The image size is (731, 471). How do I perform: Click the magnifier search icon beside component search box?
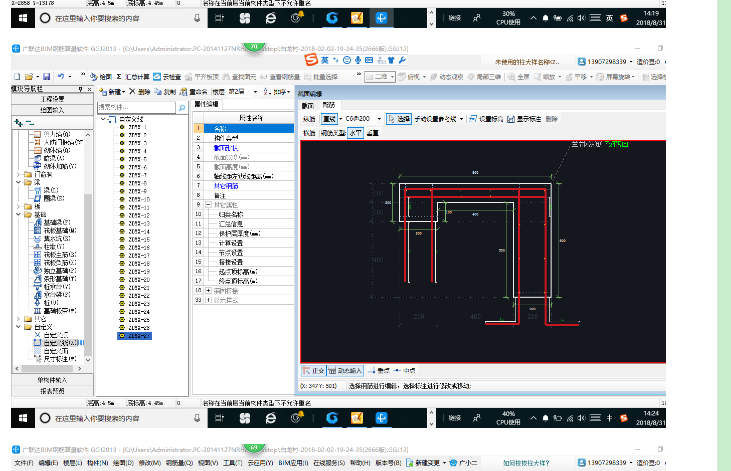tap(182, 108)
